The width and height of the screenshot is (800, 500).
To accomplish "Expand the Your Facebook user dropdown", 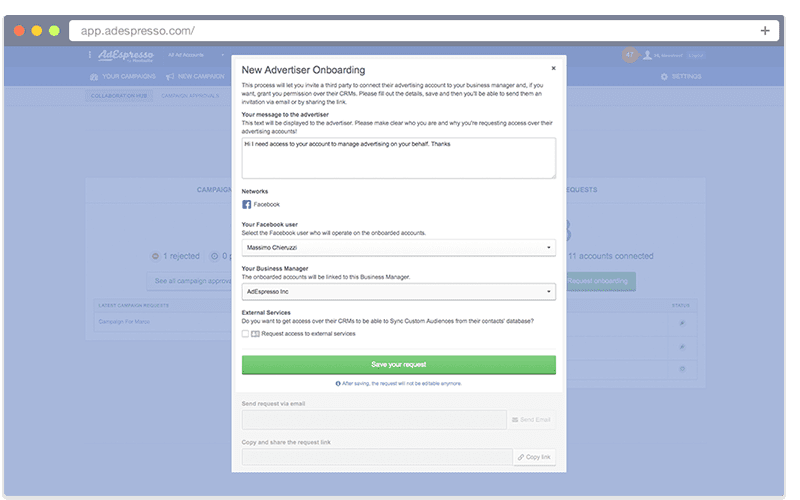I will [398, 247].
